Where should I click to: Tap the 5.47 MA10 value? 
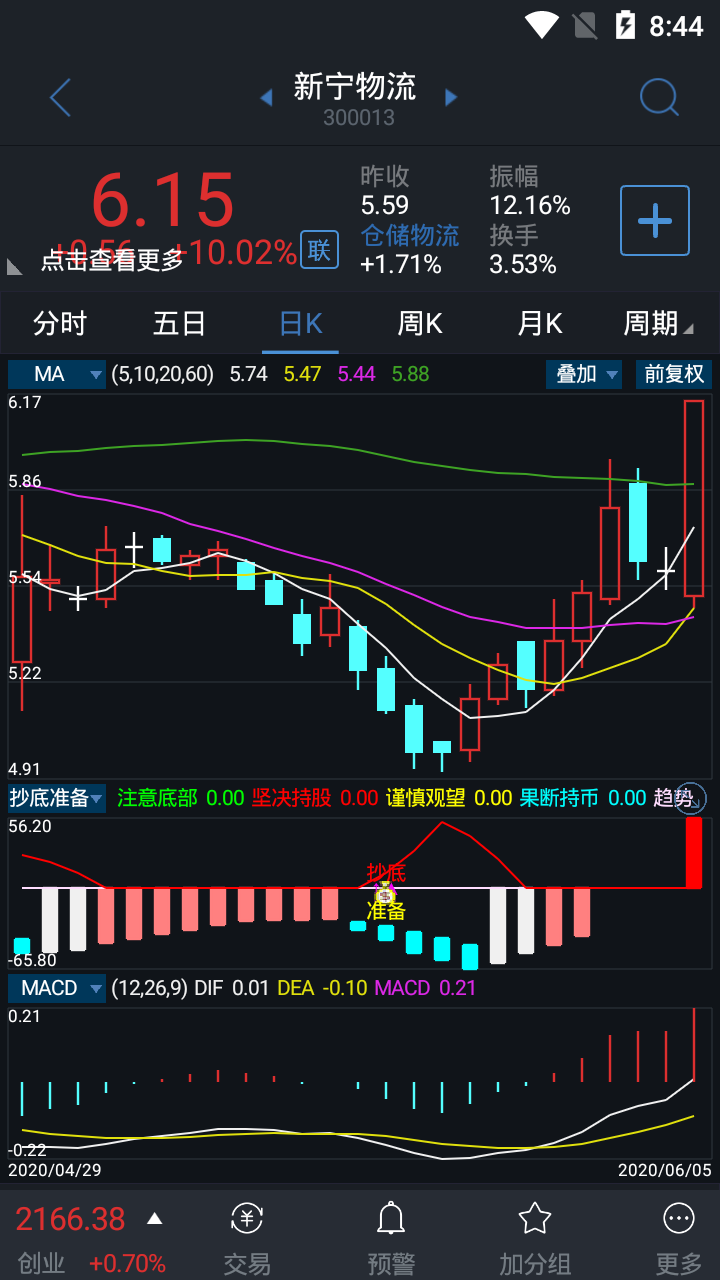(302, 374)
